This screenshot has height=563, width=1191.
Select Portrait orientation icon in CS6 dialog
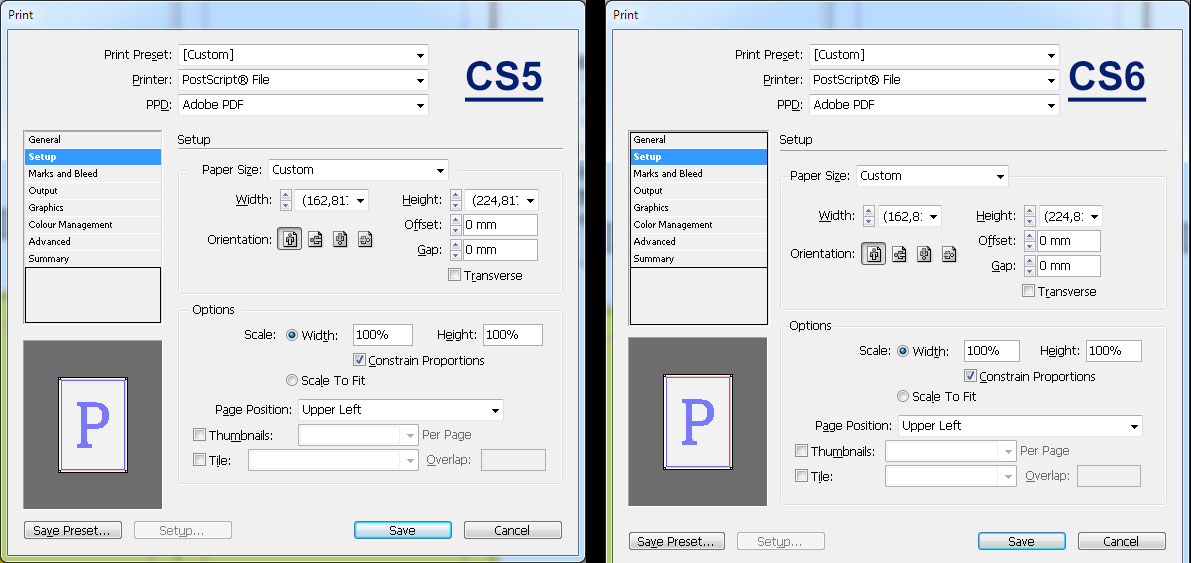click(874, 254)
